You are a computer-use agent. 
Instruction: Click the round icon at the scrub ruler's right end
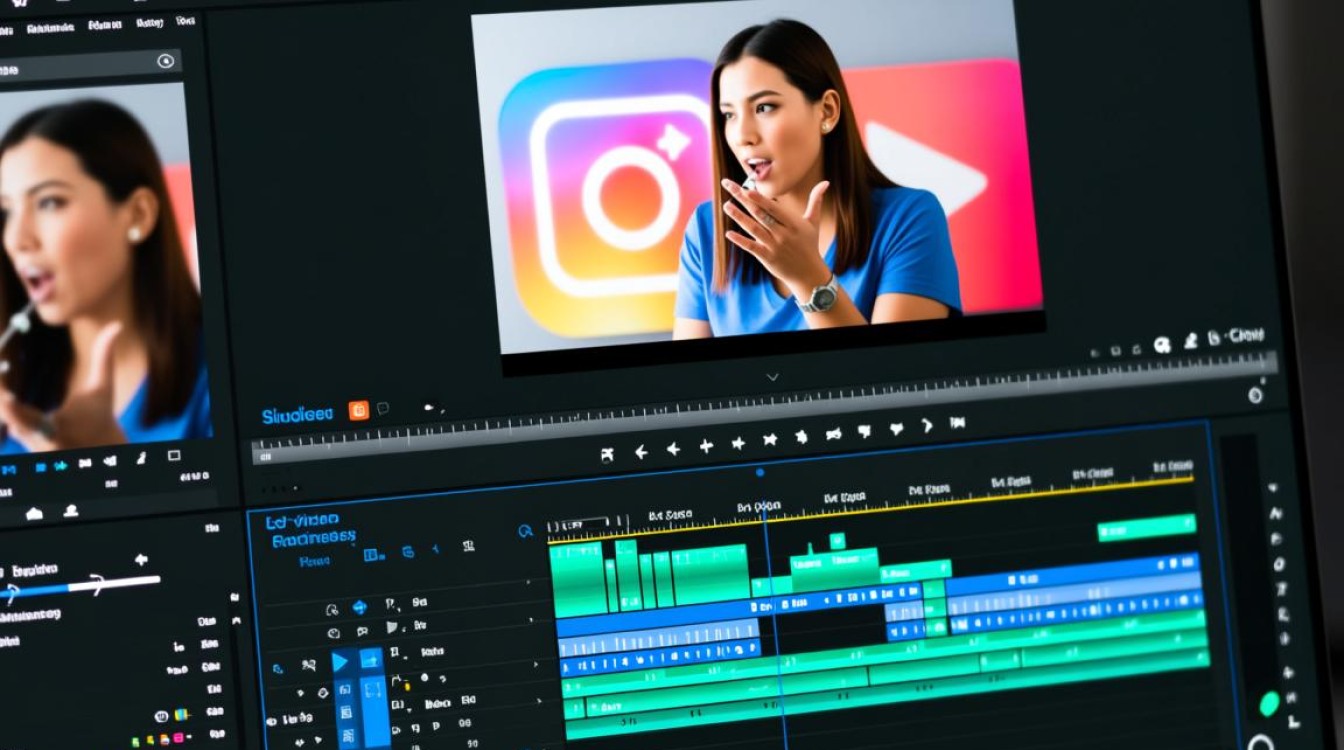(x=1256, y=395)
